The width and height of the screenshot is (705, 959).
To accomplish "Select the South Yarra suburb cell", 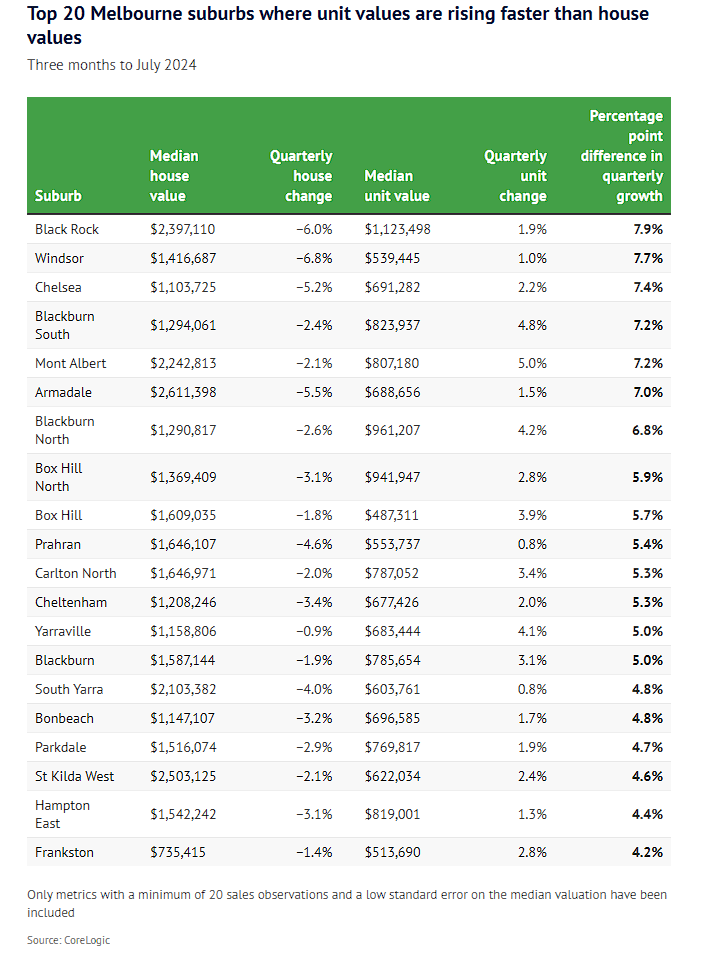I will 69,689.
